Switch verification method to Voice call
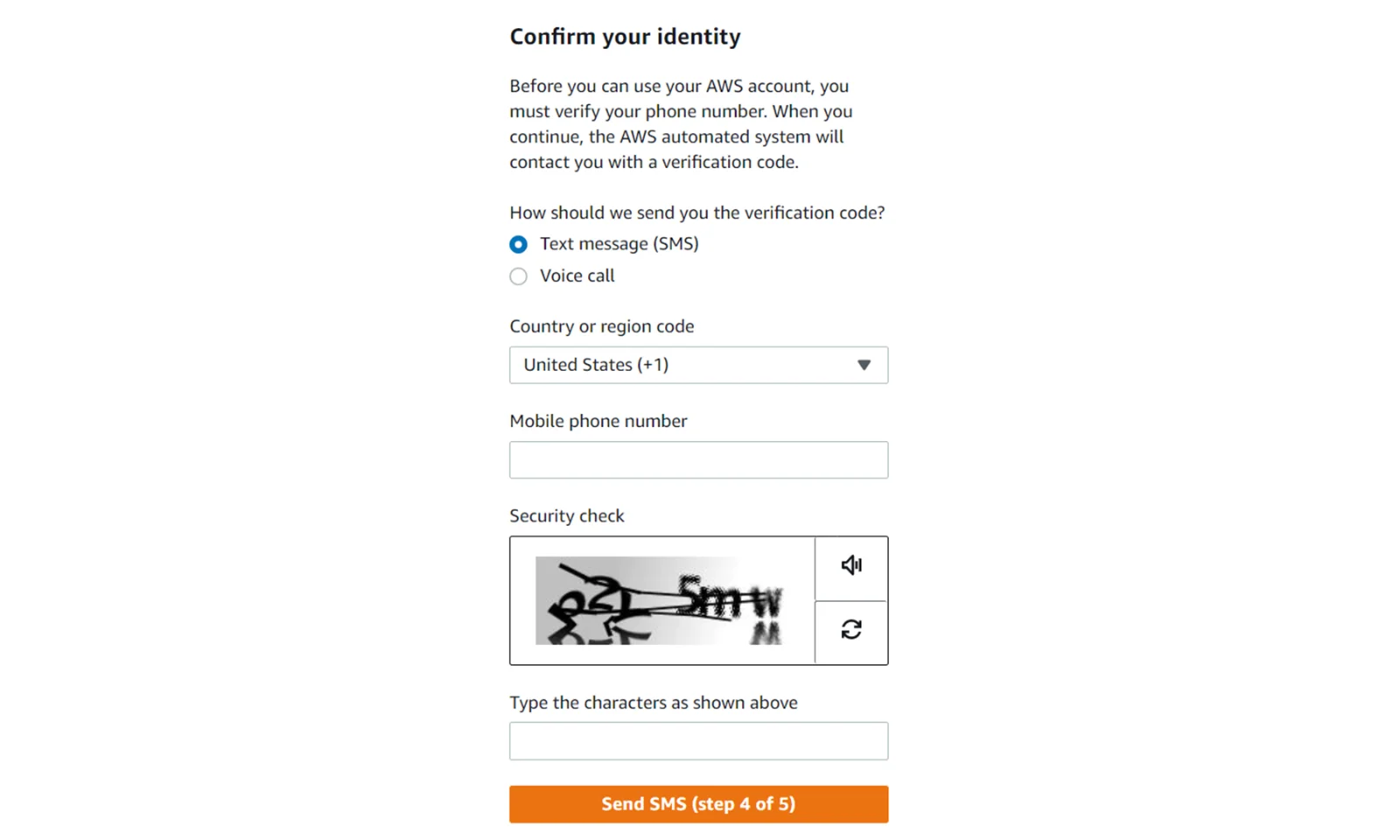 coord(518,276)
